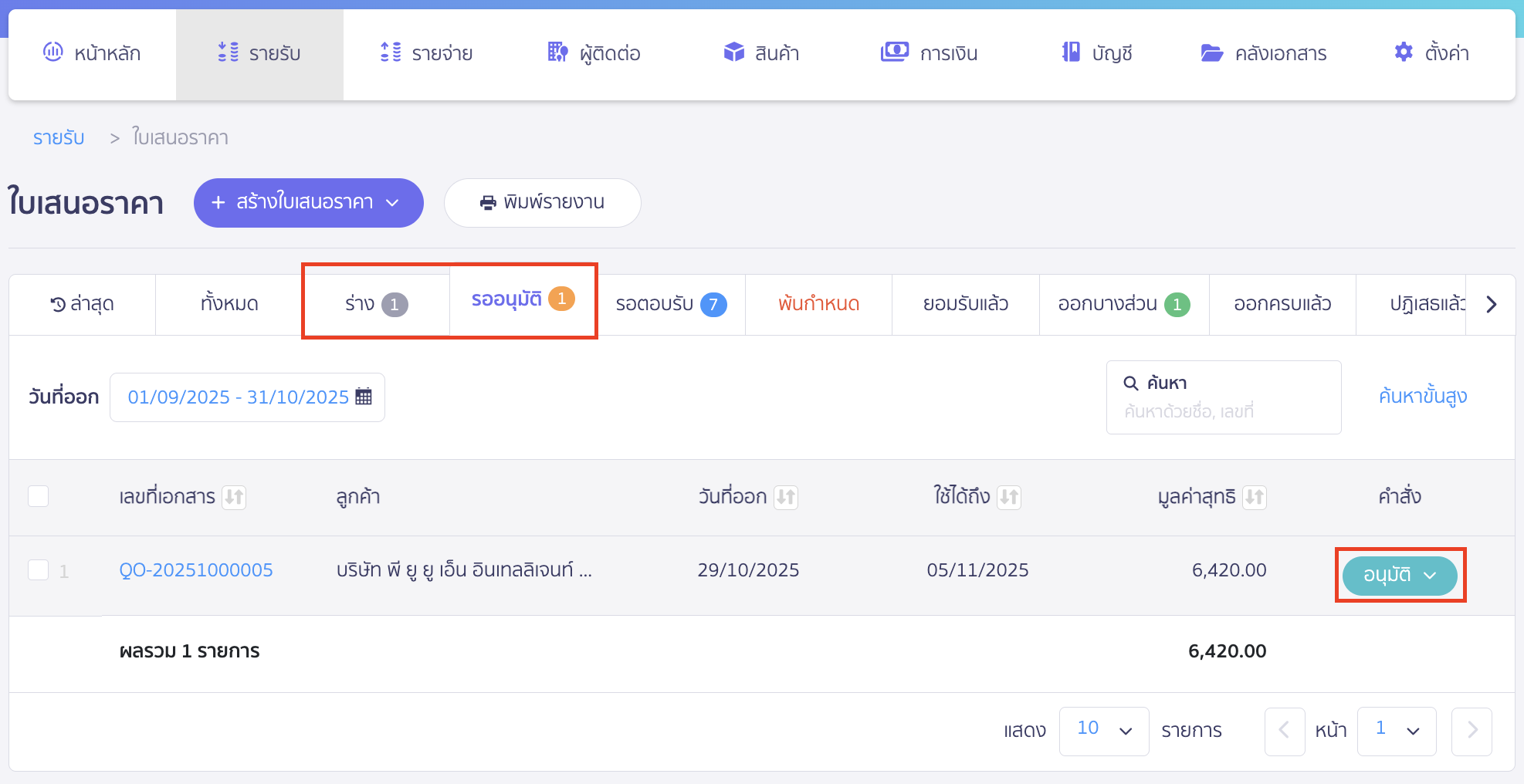Image resolution: width=1524 pixels, height=784 pixels.
Task: Click the gear icon for ตั้งค่า
Action: (x=1404, y=52)
